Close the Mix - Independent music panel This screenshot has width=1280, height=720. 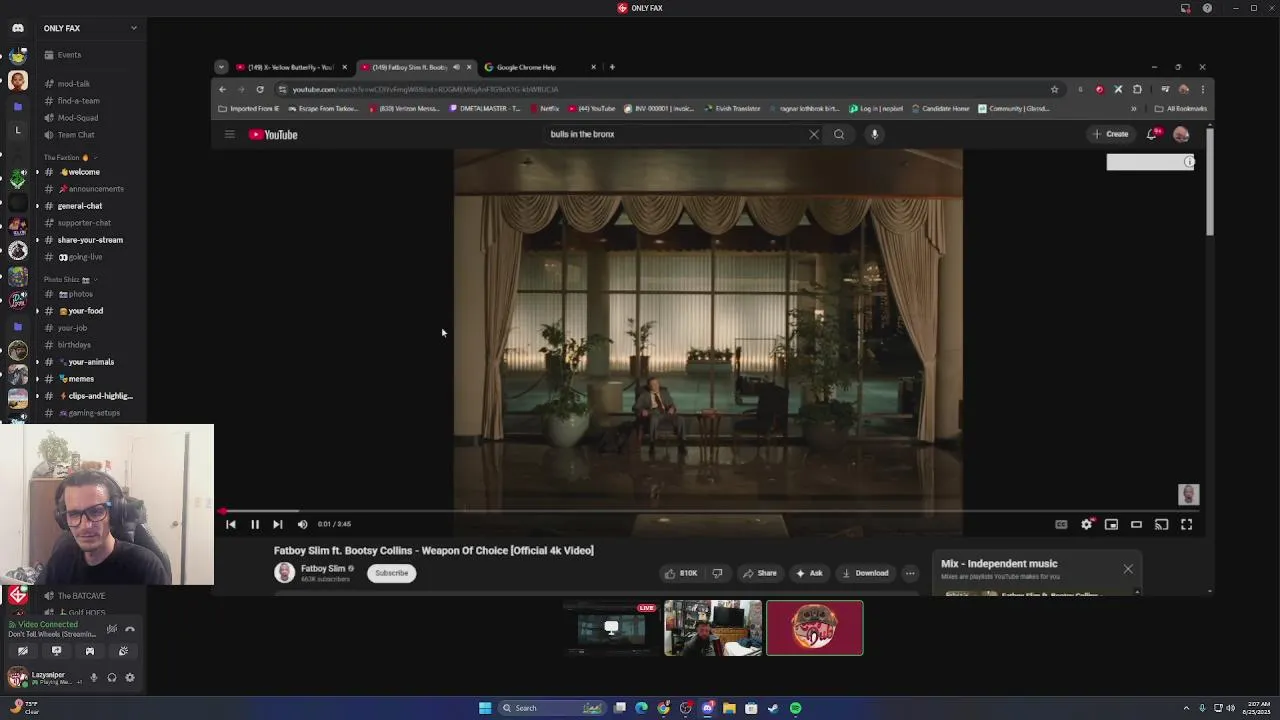[x=1128, y=569]
